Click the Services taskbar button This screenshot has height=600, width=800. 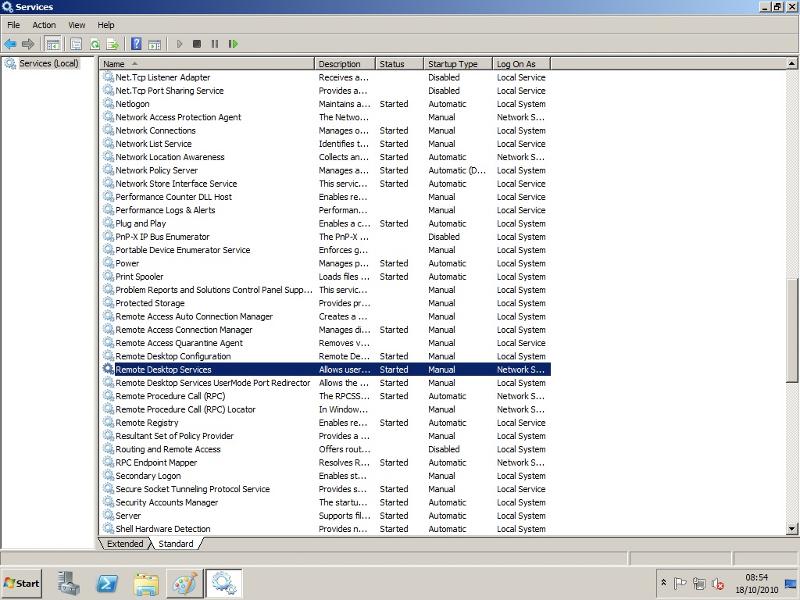(223, 583)
